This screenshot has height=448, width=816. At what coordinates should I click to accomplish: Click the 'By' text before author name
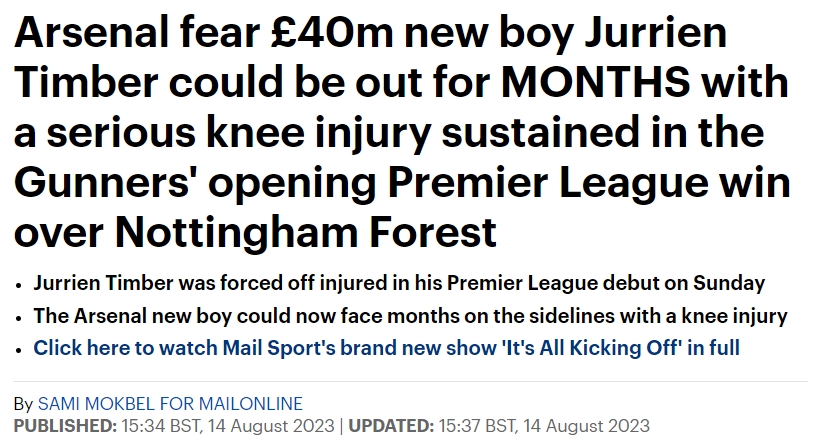23,404
